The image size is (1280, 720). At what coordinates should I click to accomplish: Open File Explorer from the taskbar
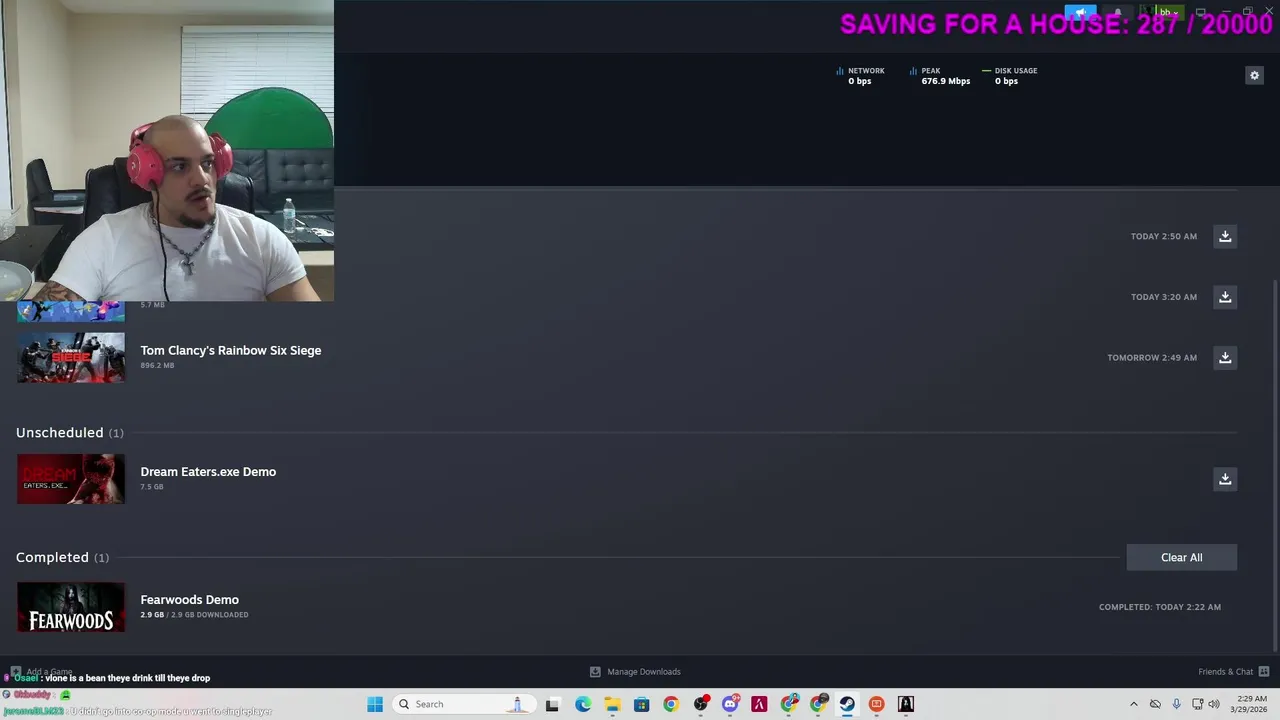(x=612, y=704)
